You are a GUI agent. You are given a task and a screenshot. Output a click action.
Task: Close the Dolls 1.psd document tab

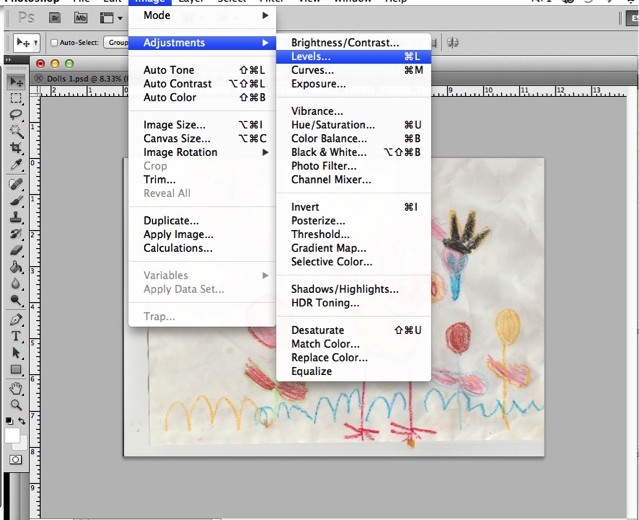click(x=38, y=78)
